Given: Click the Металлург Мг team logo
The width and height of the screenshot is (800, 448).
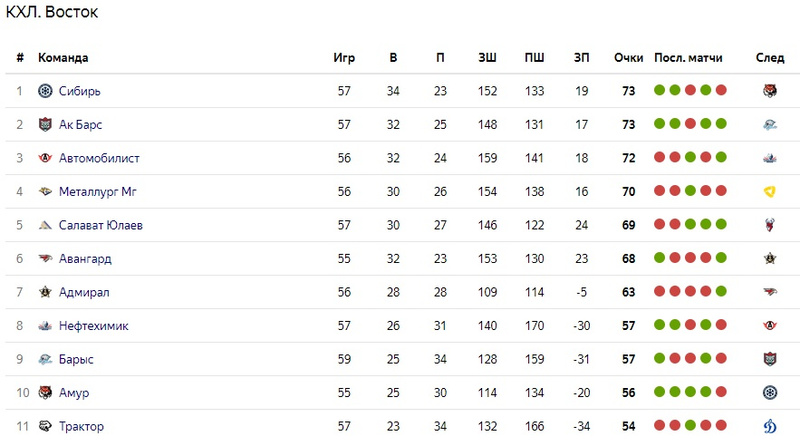Looking at the screenshot, I should pyautogui.click(x=45, y=192).
